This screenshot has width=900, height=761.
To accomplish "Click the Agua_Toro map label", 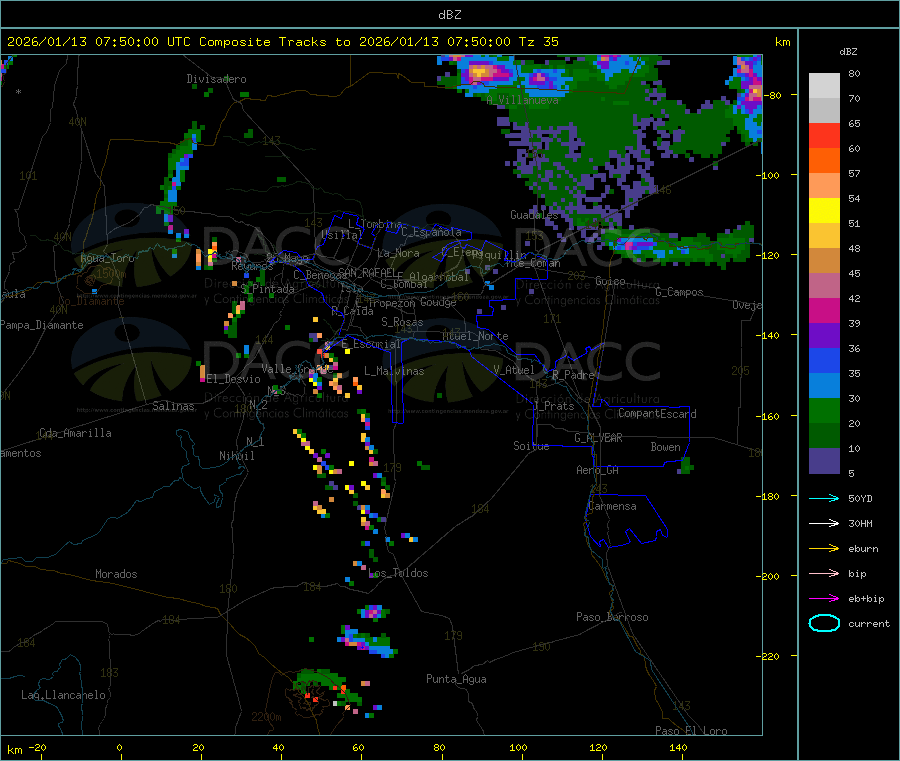I will (x=107, y=258).
